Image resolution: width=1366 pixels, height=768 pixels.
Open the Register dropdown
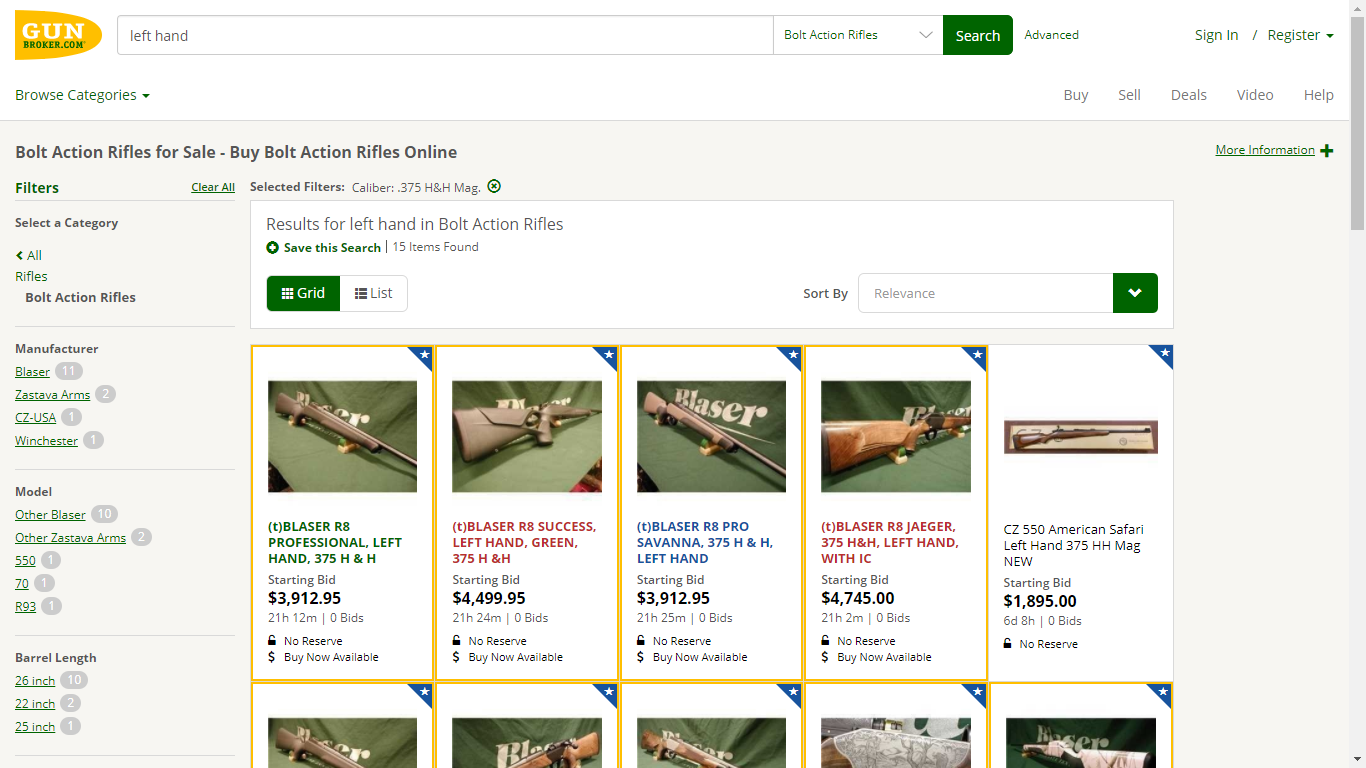[x=1300, y=35]
